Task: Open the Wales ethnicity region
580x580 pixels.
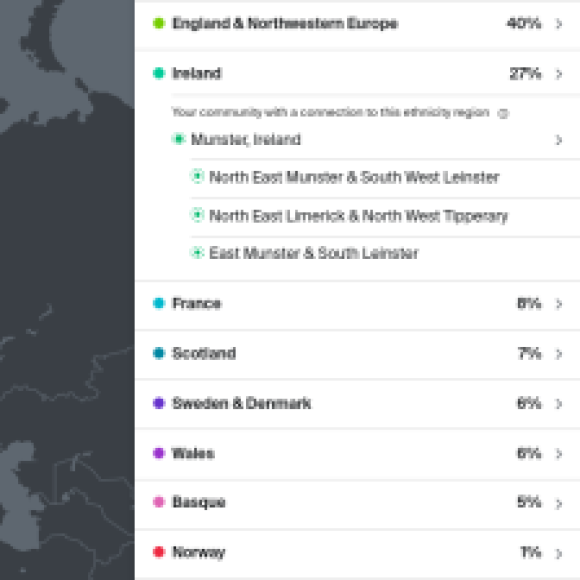Action: point(358,453)
